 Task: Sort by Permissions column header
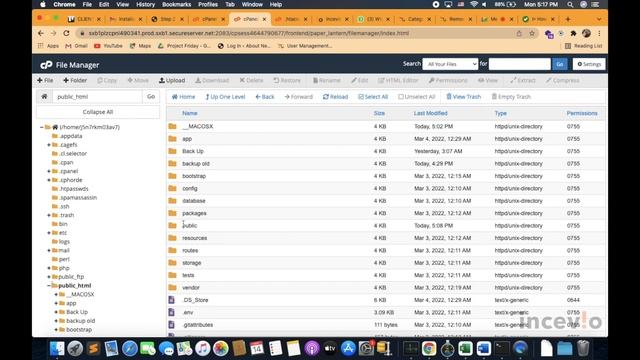(x=582, y=113)
